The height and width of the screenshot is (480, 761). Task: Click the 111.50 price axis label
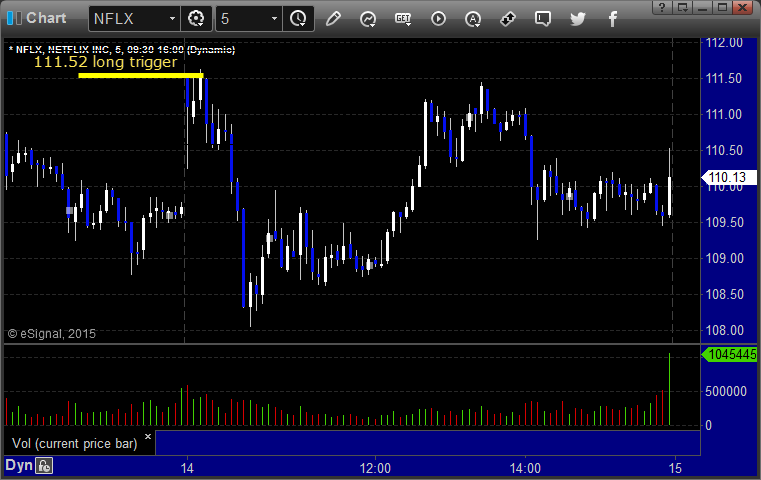point(724,79)
